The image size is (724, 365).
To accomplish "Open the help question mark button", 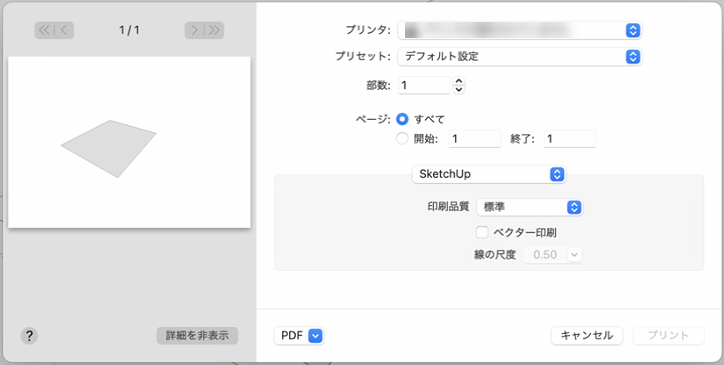I will pyautogui.click(x=29, y=335).
